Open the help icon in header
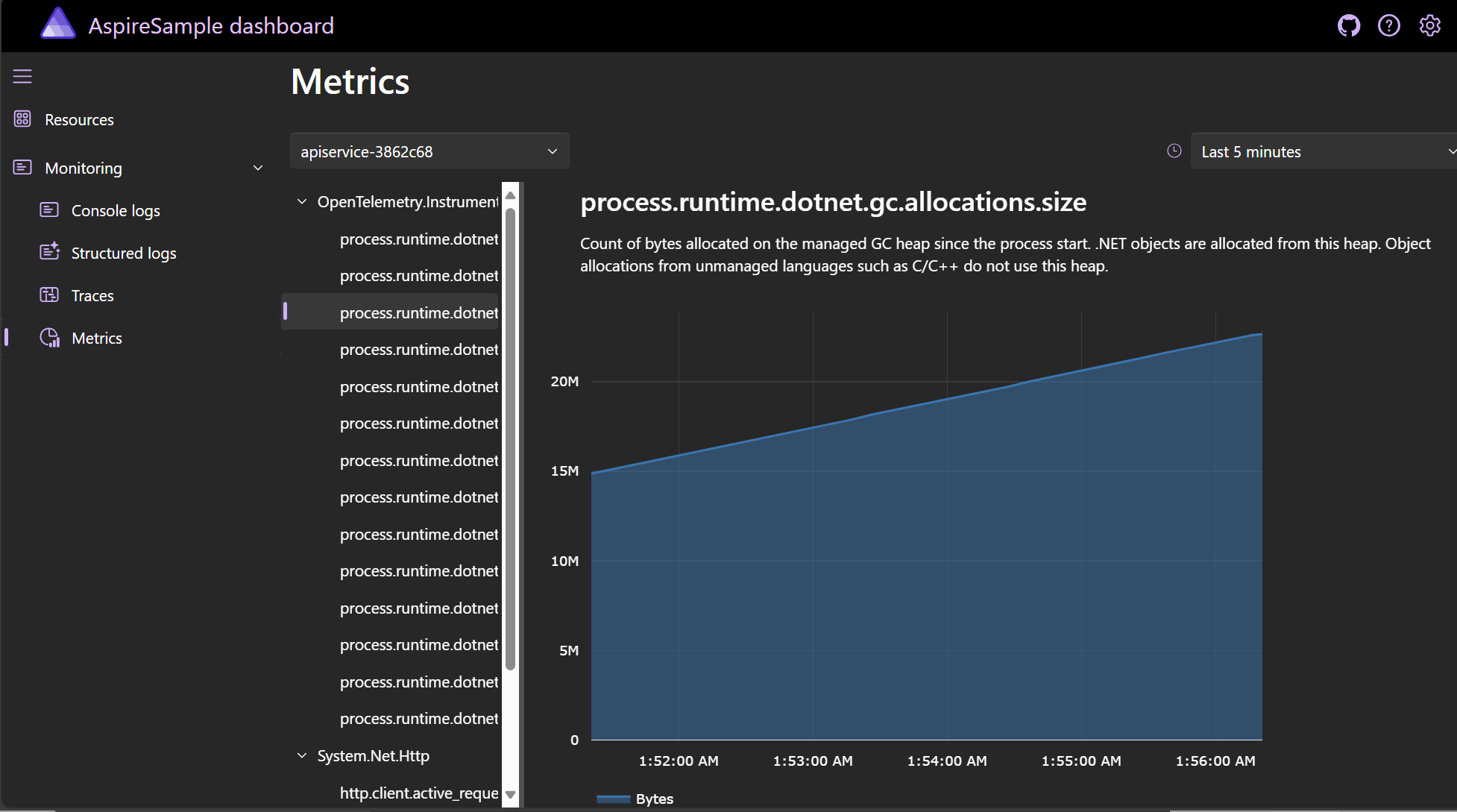 (x=1389, y=26)
